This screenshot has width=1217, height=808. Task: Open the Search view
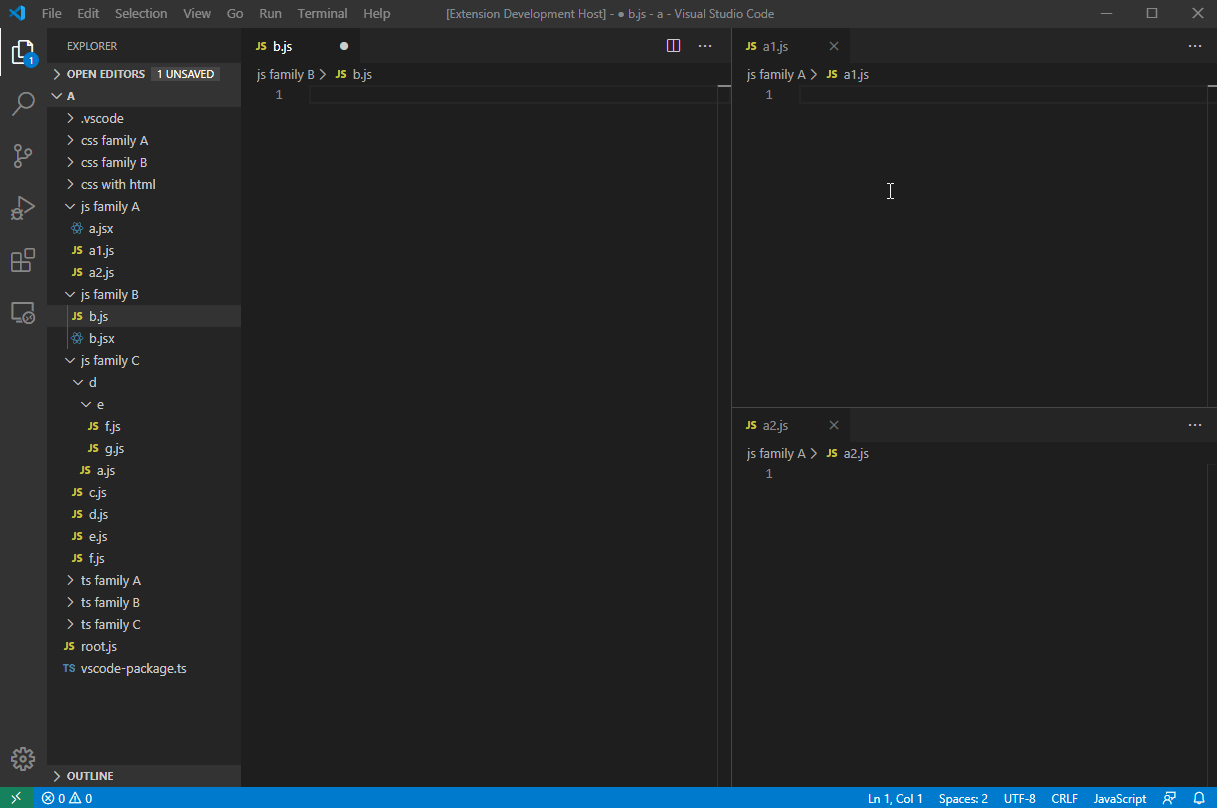click(x=23, y=104)
